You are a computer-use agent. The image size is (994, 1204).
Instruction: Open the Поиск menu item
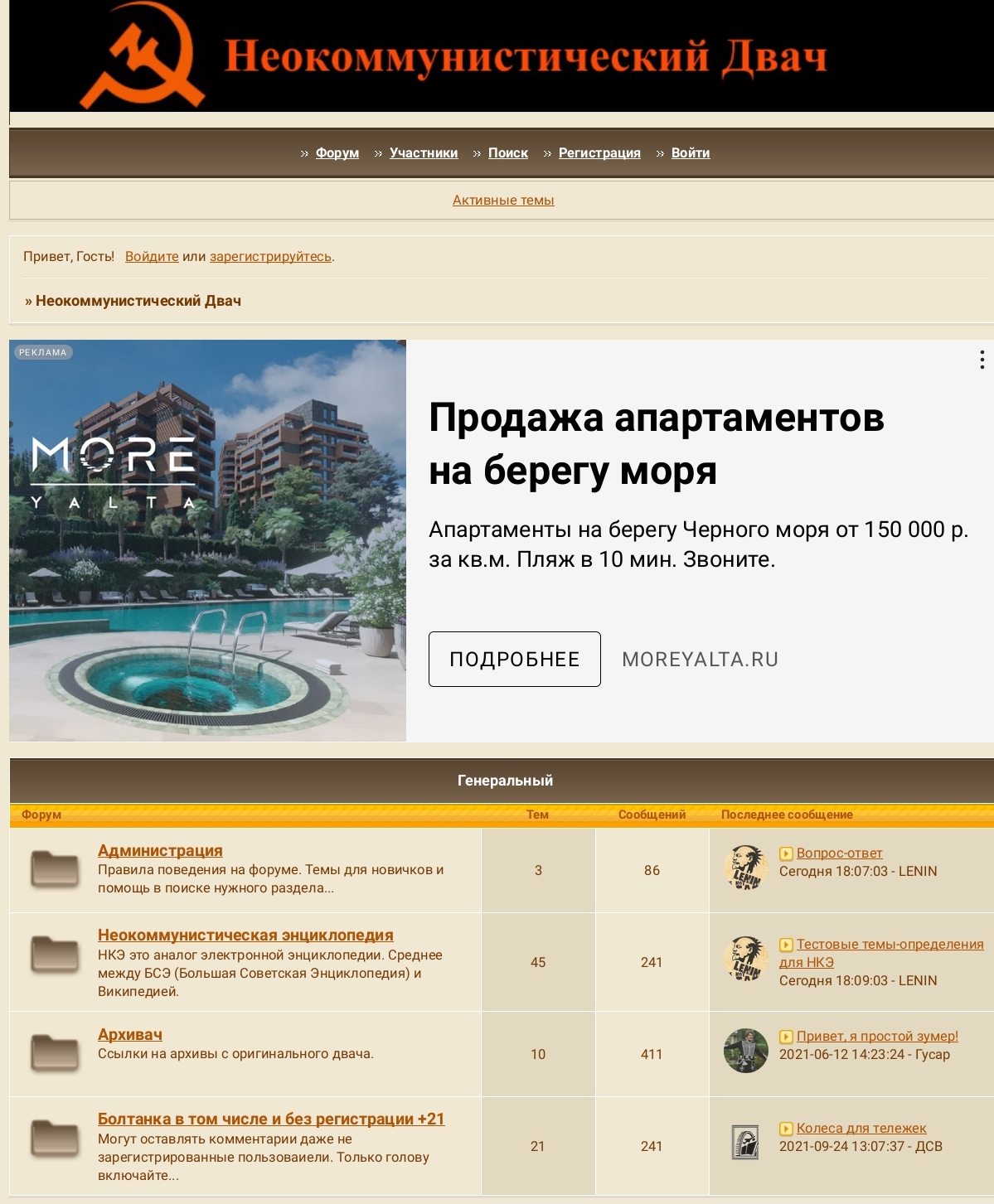click(x=508, y=153)
